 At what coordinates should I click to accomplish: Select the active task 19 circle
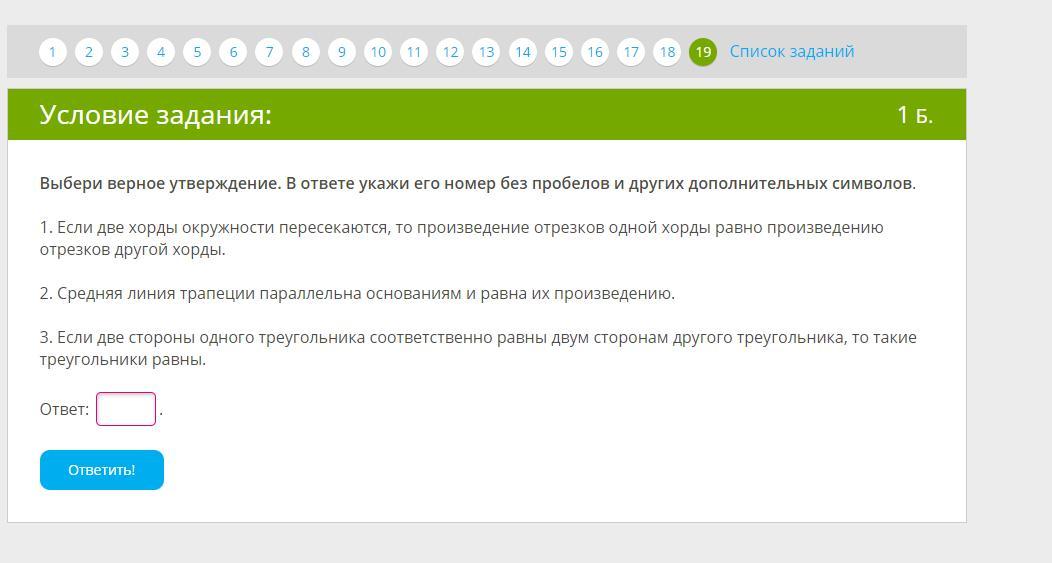click(703, 52)
